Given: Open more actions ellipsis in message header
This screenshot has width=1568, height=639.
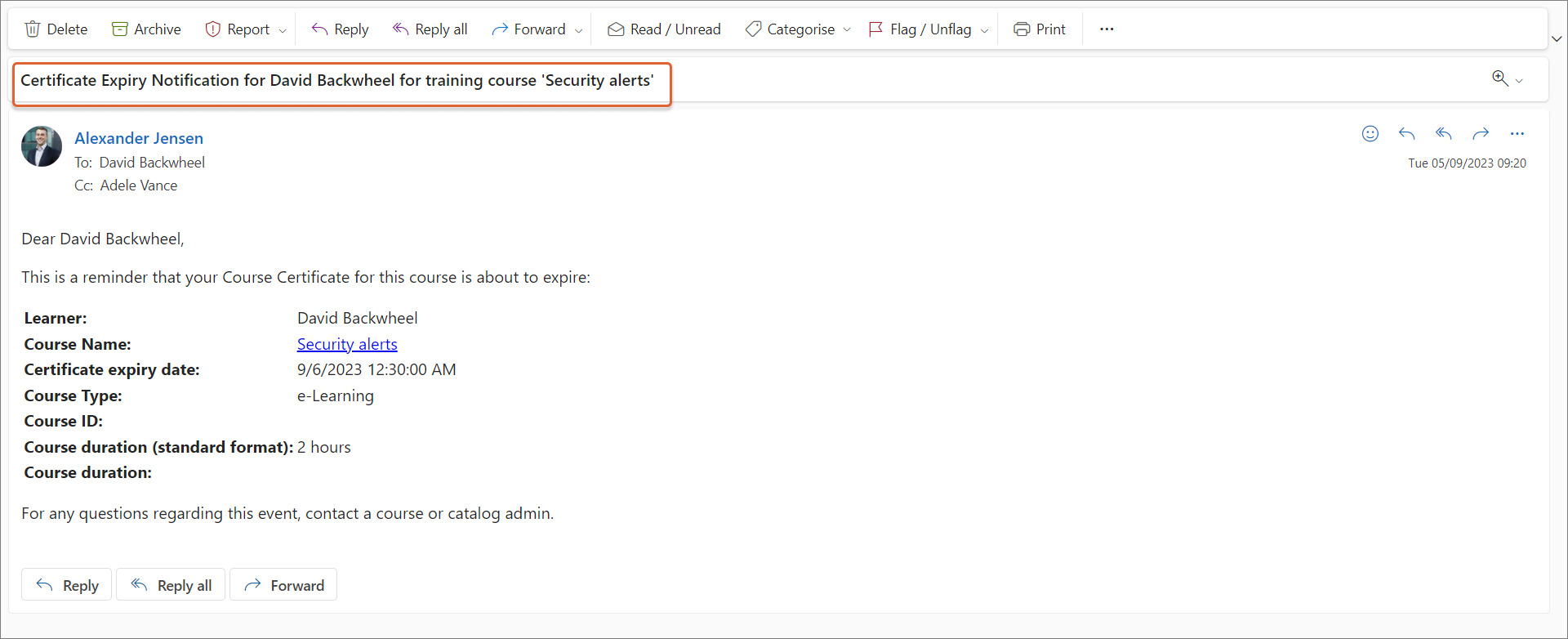Looking at the screenshot, I should [x=1517, y=134].
